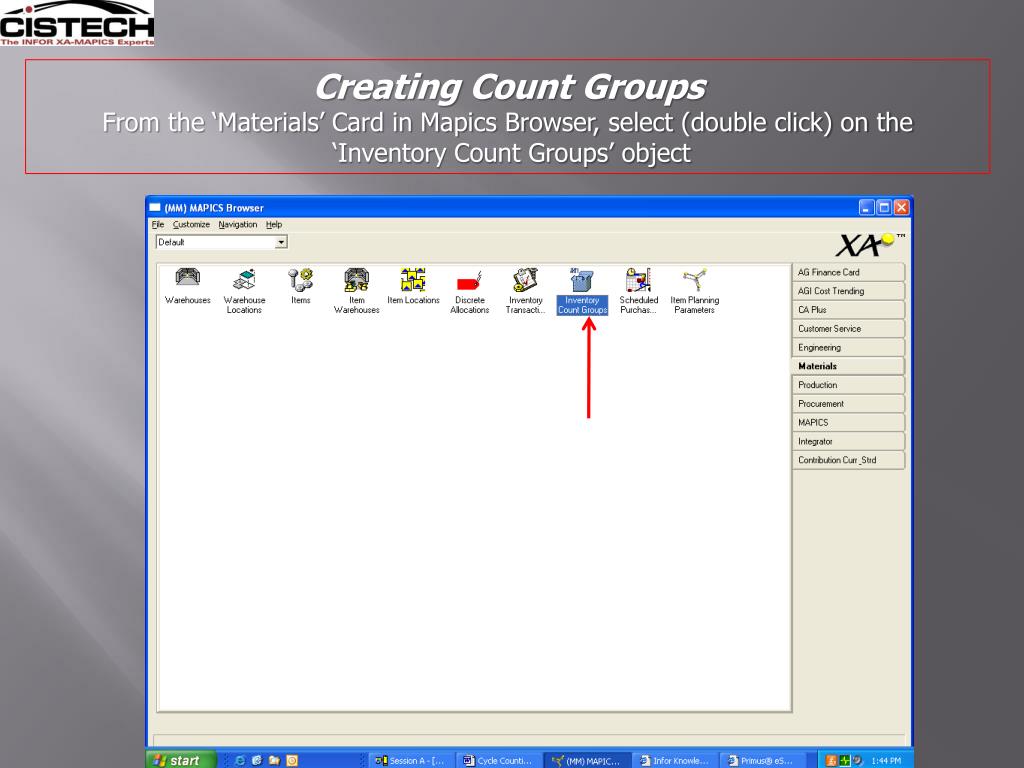The height and width of the screenshot is (768, 1024).
Task: Switch to Primus eS... taskbar window
Action: [762, 760]
